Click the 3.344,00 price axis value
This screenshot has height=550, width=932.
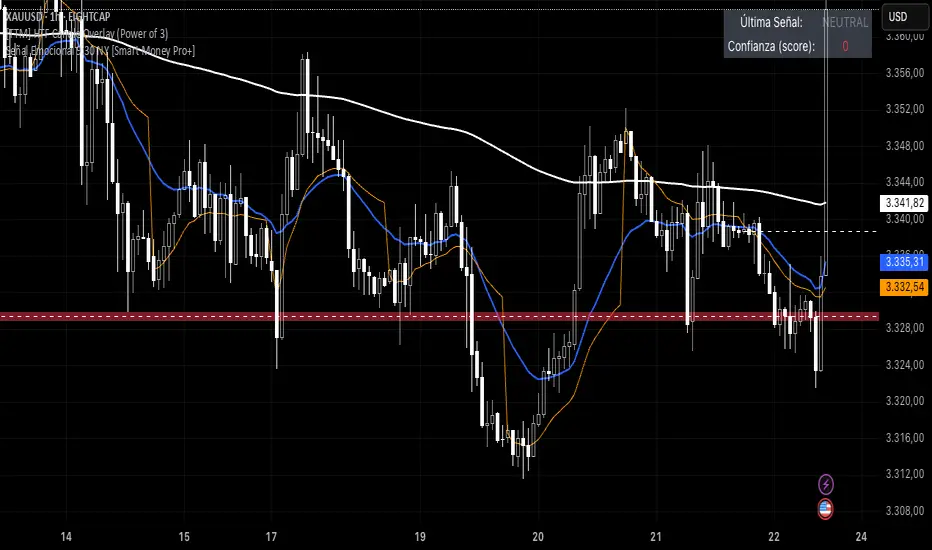coord(905,181)
